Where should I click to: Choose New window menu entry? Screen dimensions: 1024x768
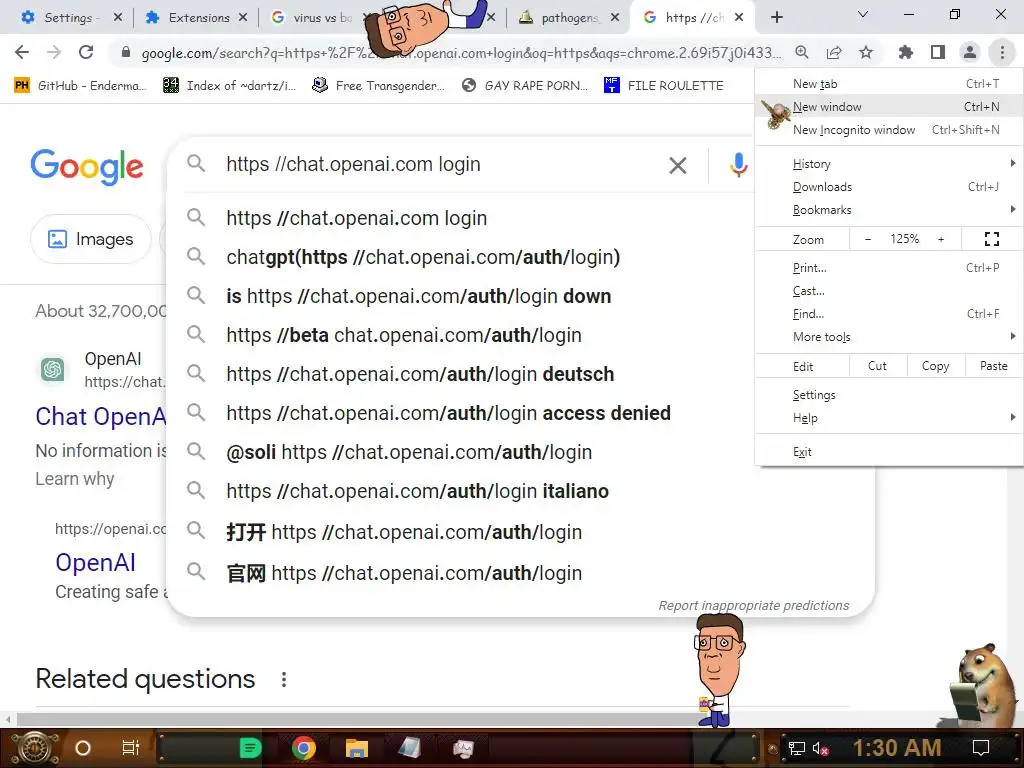[x=889, y=106]
